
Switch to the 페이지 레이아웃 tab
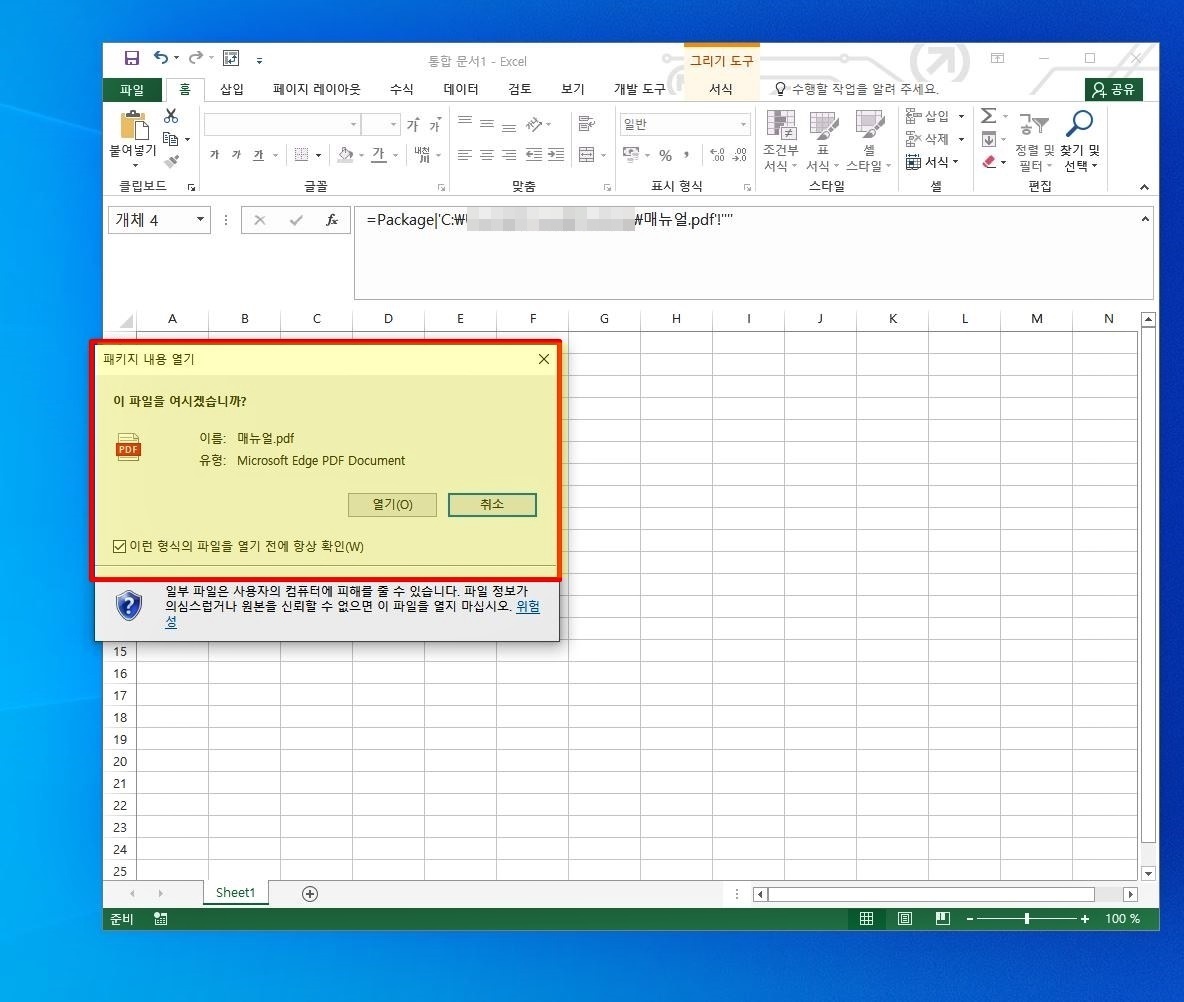[x=316, y=89]
